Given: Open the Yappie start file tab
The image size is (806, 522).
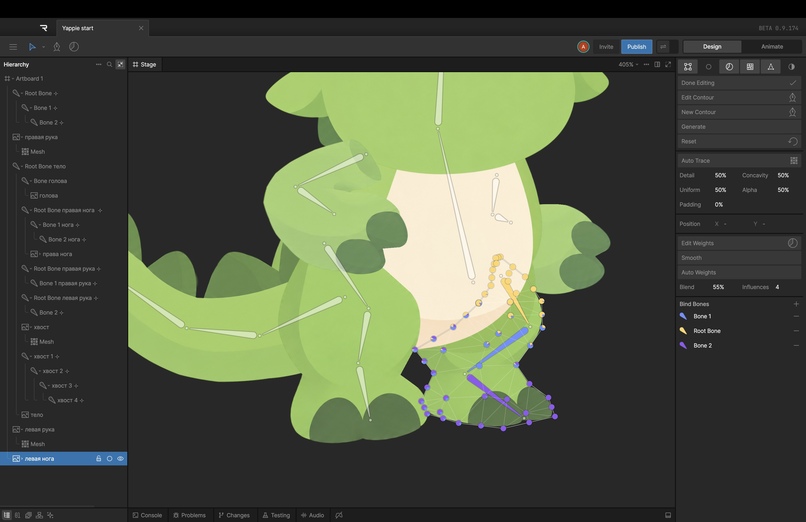Looking at the screenshot, I should 78,28.
